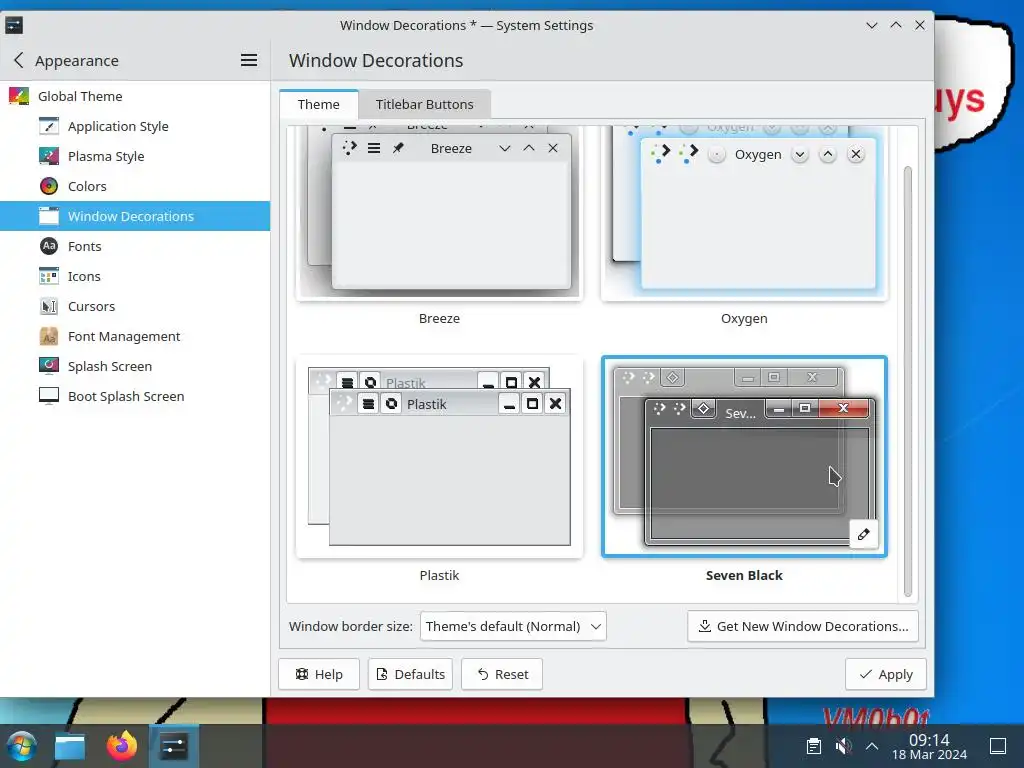Click the show desktop icon in the taskbar
Screen dimensions: 1024x768
[998, 746]
